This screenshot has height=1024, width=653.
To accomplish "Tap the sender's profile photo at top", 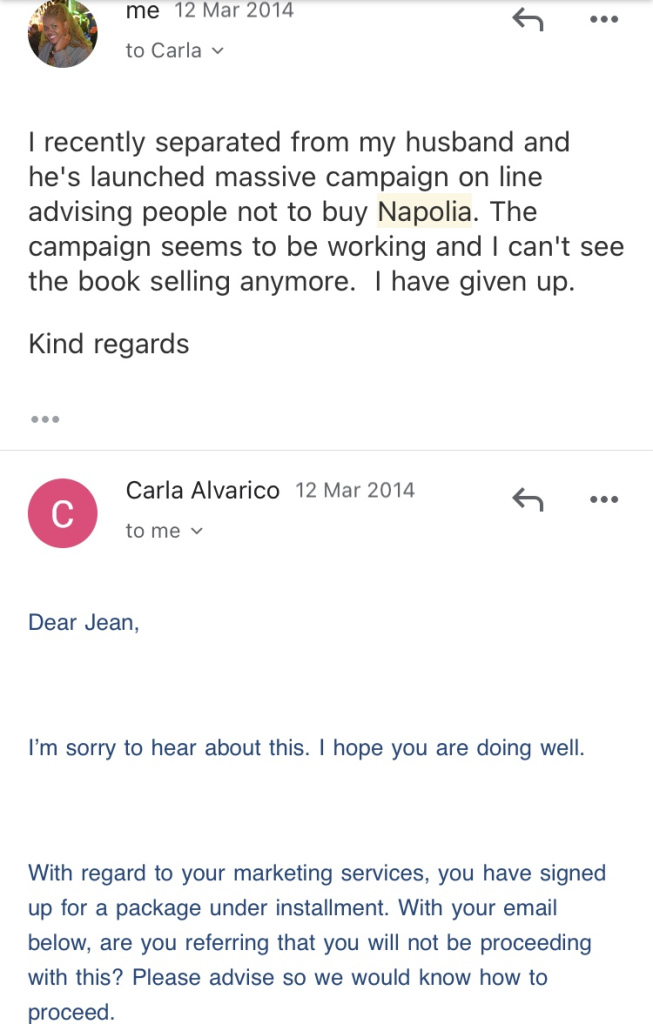I will click(62, 32).
